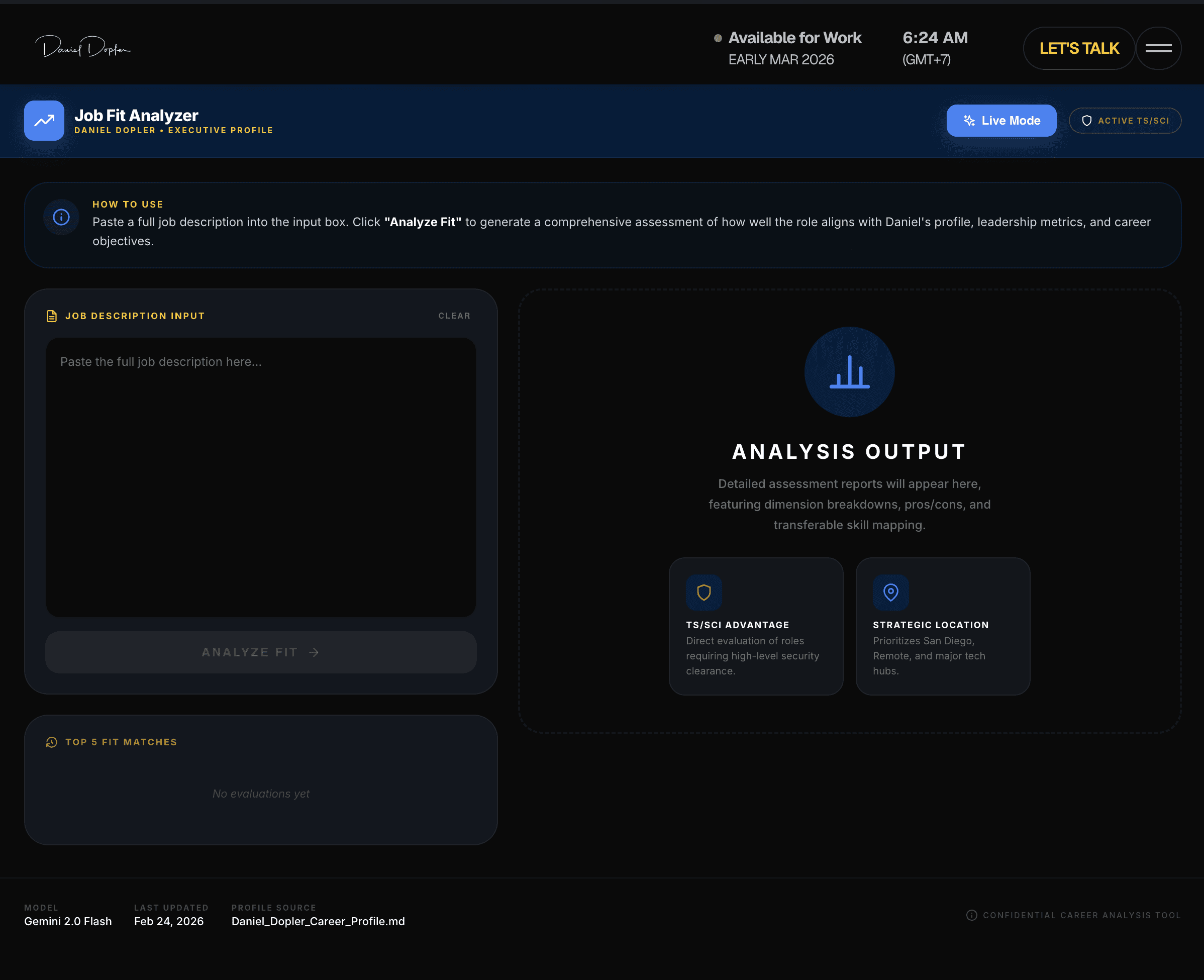This screenshot has width=1204, height=980.
Task: Click the shield icon inside Active TS/SCI badge
Action: click(1086, 120)
